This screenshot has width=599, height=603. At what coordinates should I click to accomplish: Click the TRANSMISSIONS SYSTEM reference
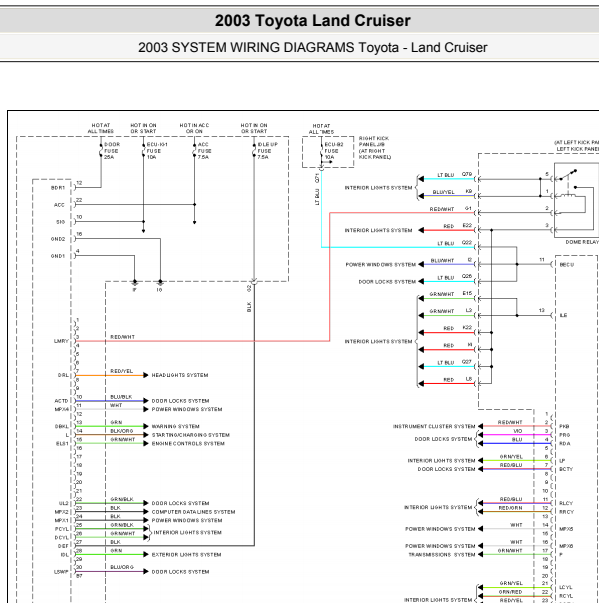[441, 555]
